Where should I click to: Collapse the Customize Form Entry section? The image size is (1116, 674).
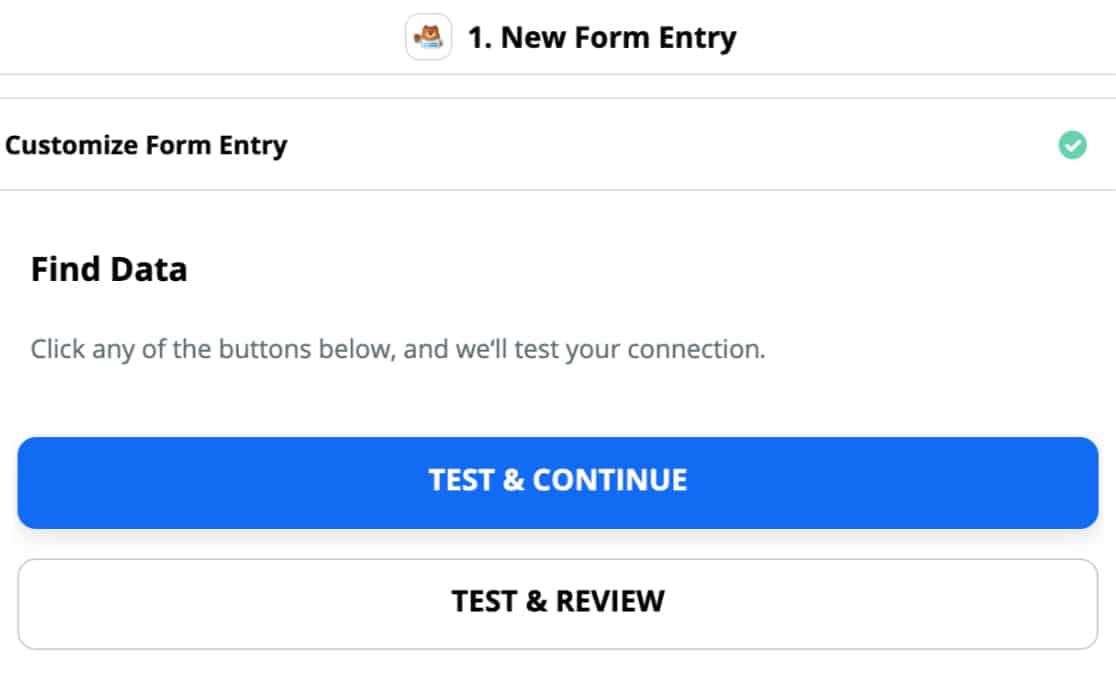point(145,145)
